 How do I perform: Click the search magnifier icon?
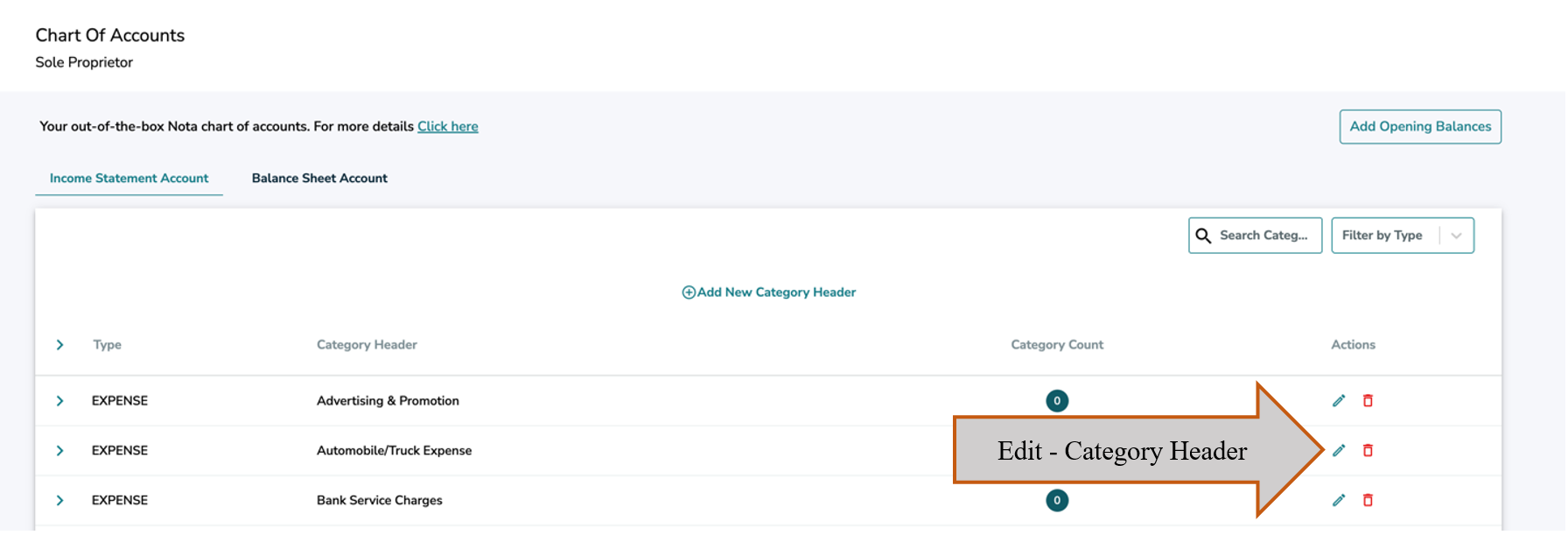click(1204, 236)
